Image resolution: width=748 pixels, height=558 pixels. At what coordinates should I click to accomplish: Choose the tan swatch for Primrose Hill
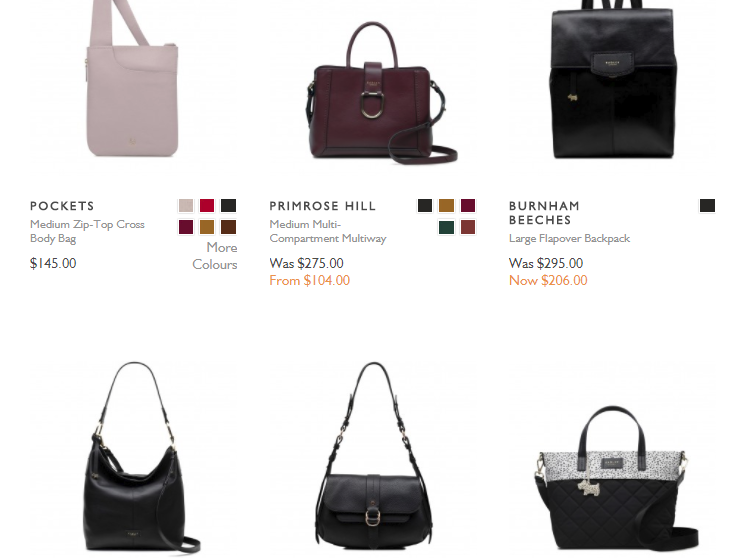pos(447,206)
